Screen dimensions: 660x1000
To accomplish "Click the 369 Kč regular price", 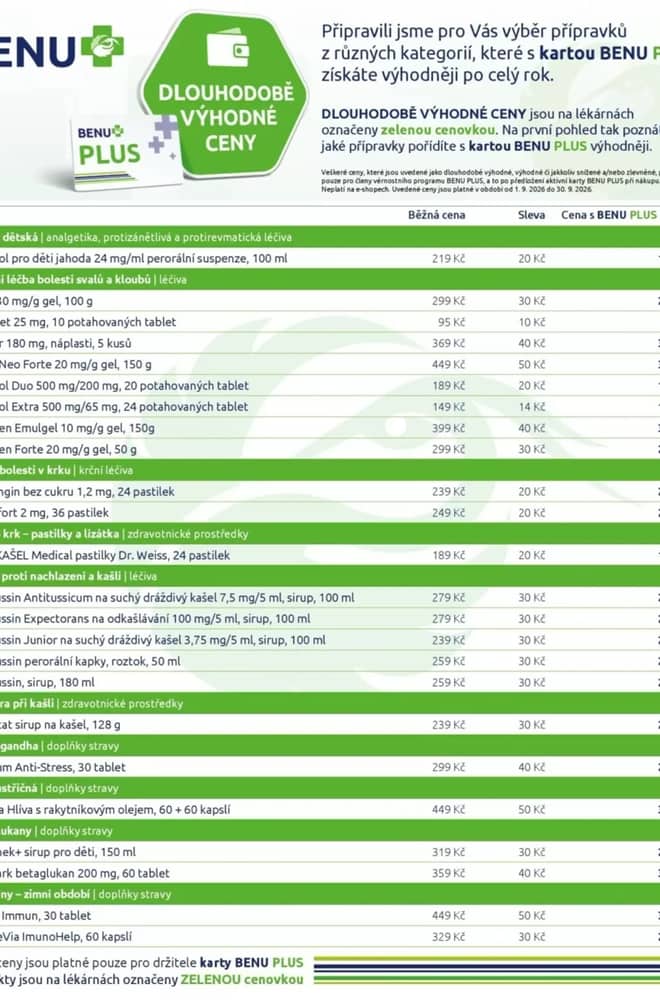I will click(448, 343).
